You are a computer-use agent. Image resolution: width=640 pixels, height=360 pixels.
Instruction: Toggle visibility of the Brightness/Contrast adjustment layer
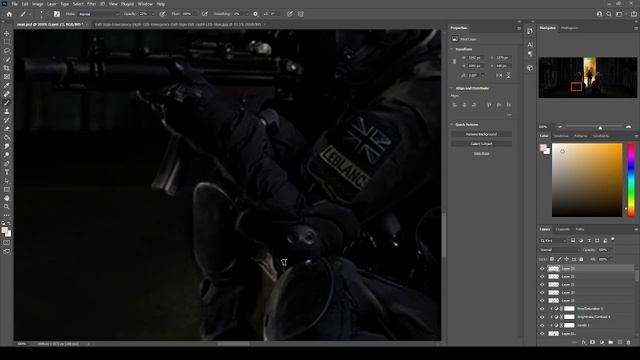[542, 317]
